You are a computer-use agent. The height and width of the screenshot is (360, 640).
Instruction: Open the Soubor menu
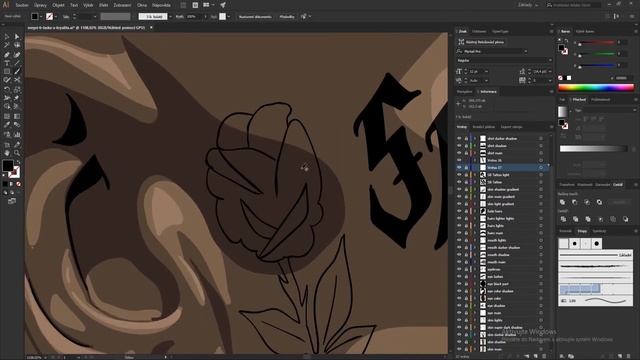coord(22,5)
